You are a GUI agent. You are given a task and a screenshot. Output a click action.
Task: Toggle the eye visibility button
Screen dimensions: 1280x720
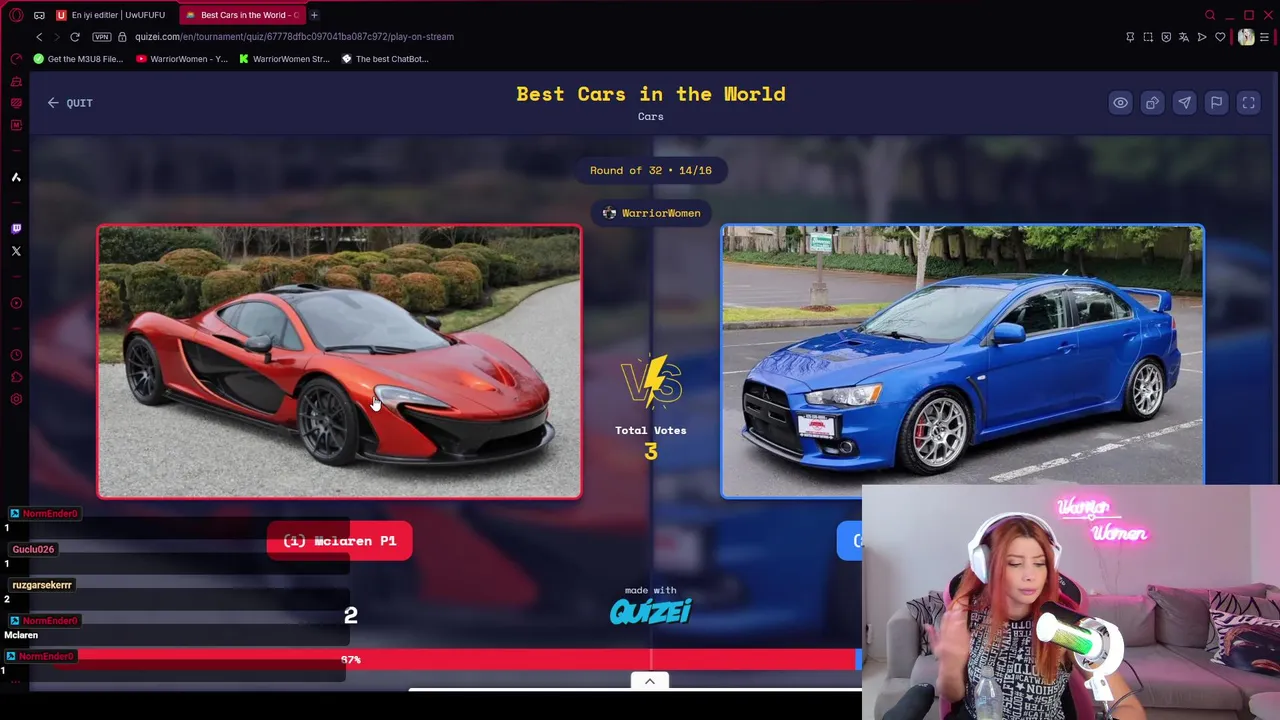(1120, 103)
